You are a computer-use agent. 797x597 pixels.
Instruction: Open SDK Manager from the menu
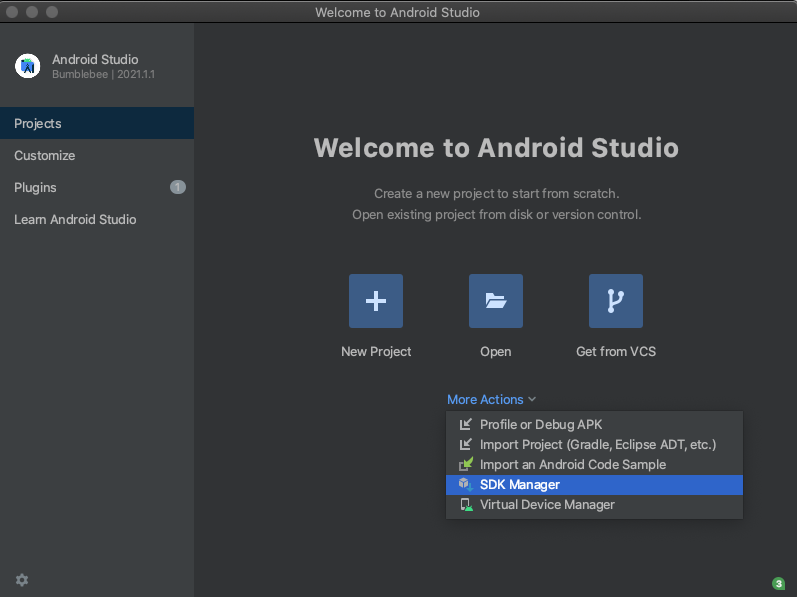tap(594, 485)
